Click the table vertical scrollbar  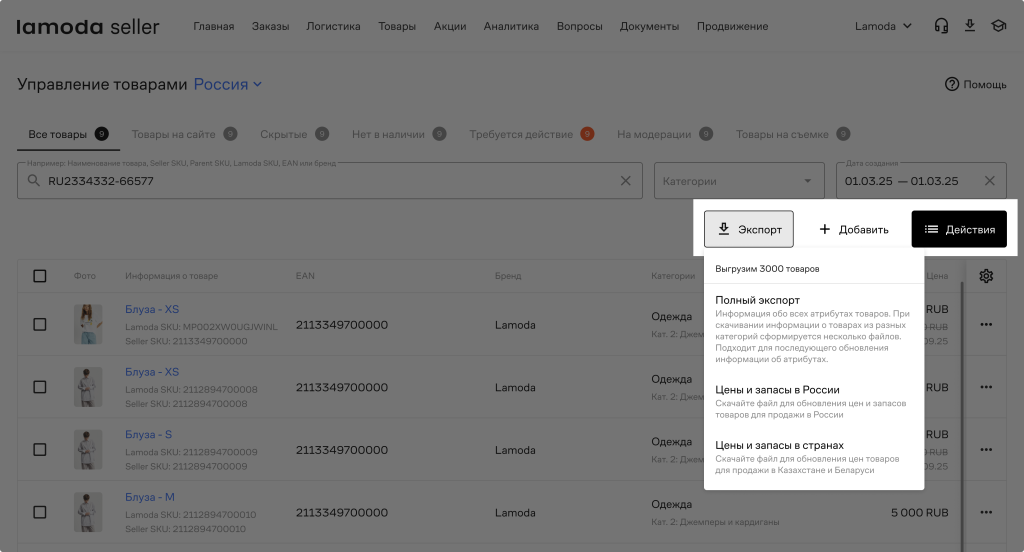961,415
